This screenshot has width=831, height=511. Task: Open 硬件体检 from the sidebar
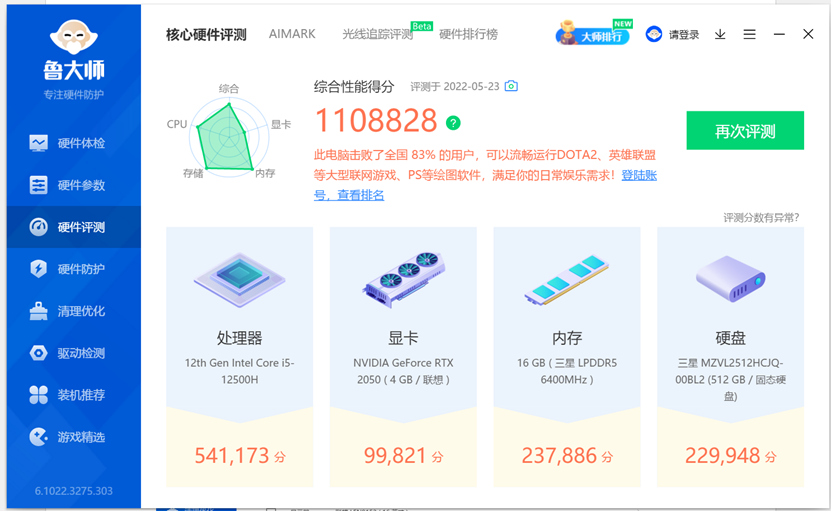pos(74,143)
